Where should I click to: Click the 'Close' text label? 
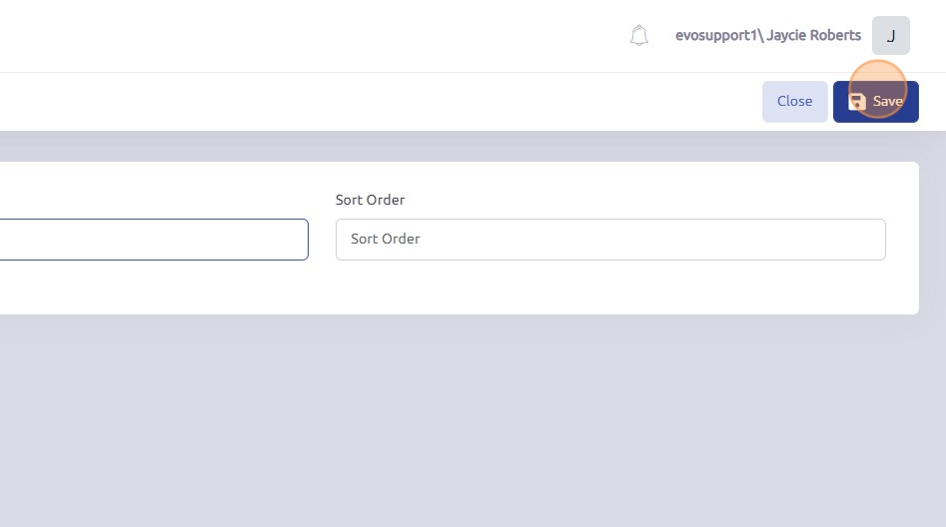tap(795, 101)
